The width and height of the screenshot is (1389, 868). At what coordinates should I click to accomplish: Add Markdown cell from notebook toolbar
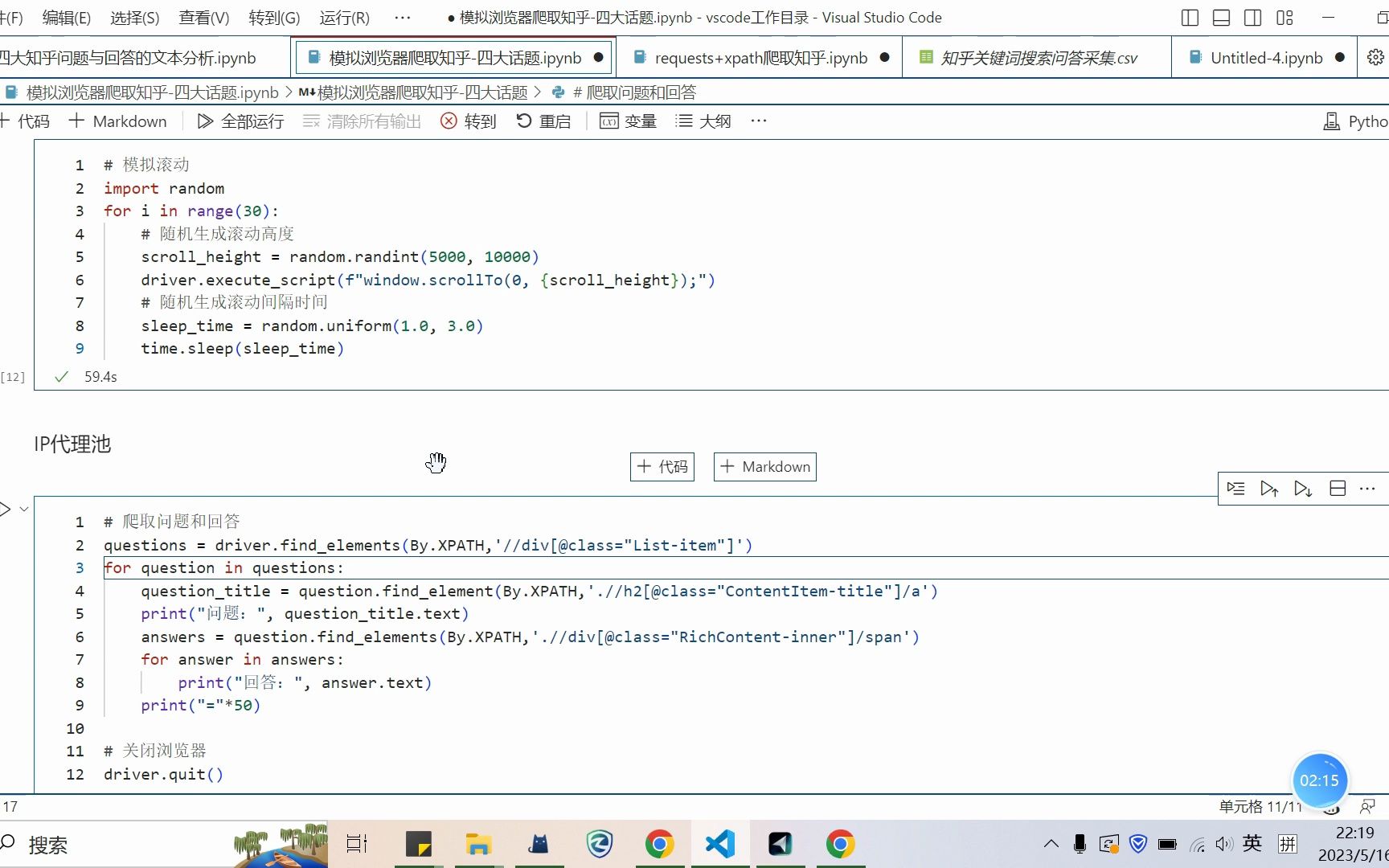click(x=118, y=121)
